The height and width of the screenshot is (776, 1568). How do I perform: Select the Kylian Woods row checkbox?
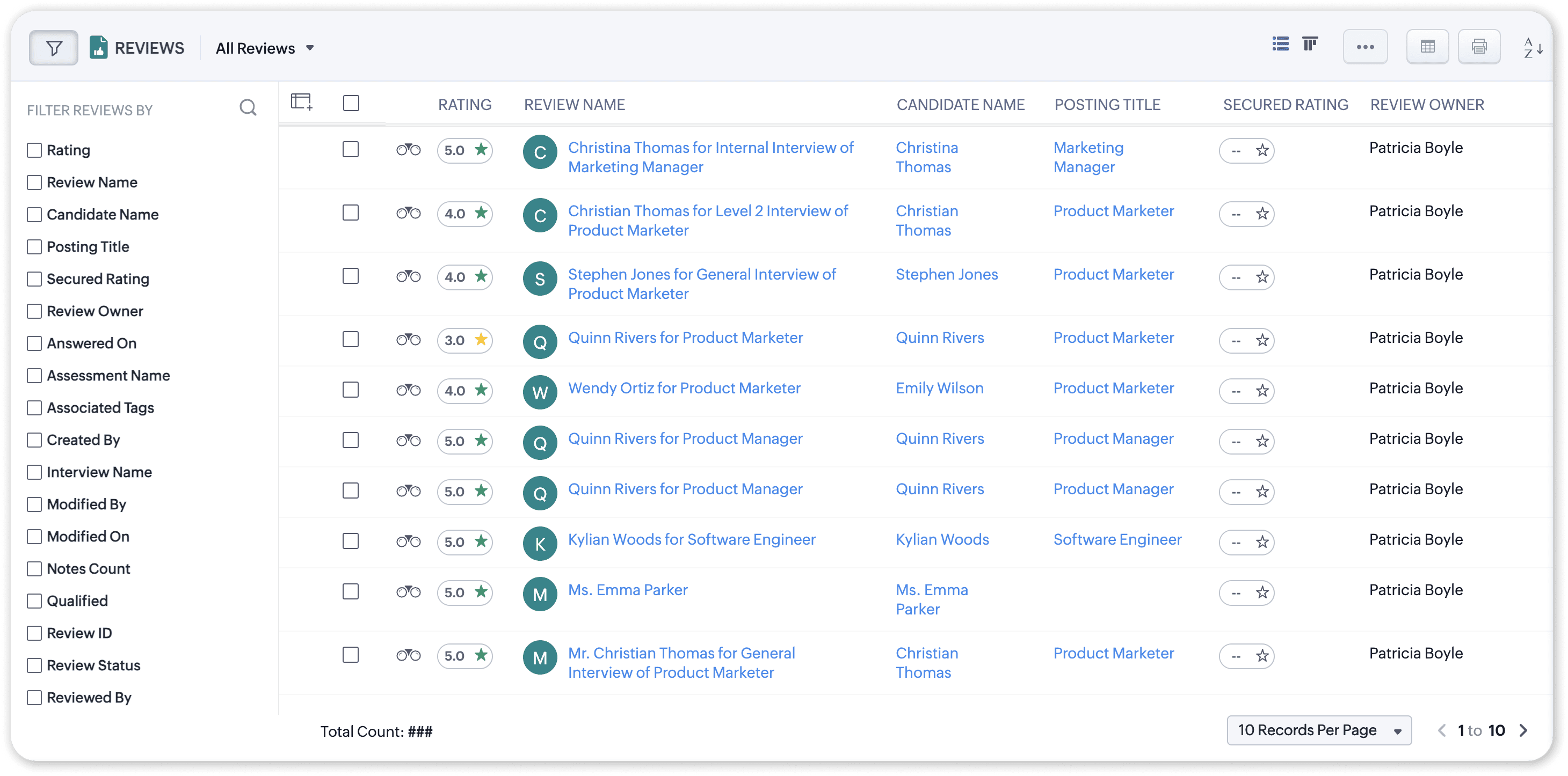coord(351,540)
